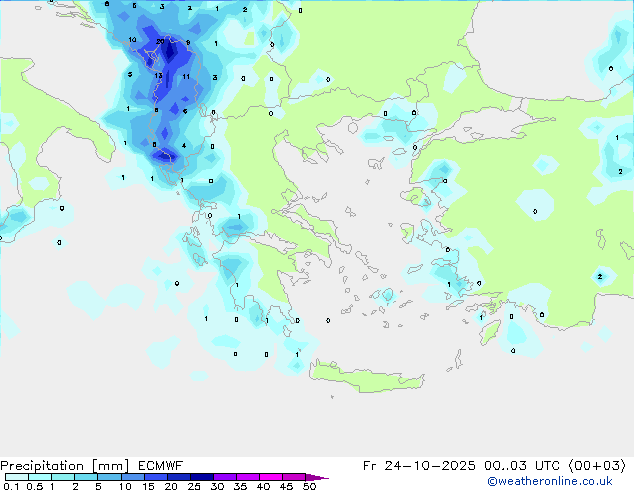Click the legend tick label 35
This screenshot has height=490, width=634.
coord(240,486)
